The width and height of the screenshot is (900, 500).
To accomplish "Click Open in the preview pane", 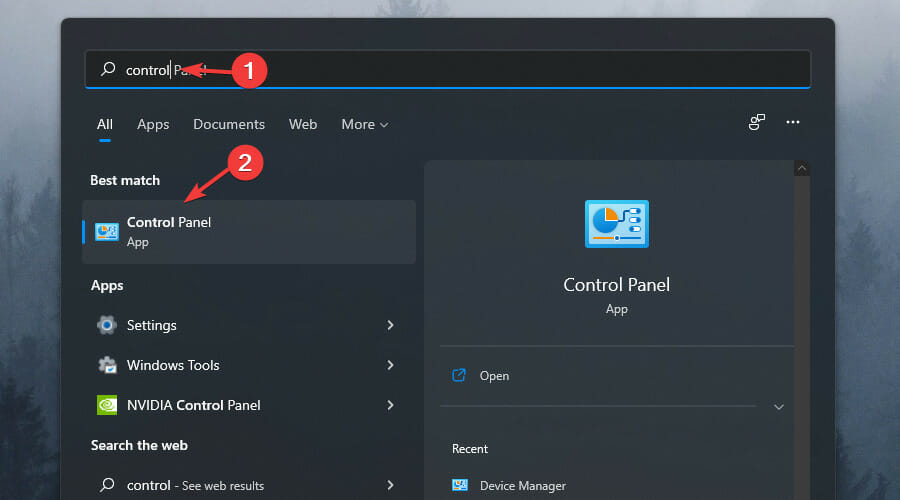I will point(494,376).
